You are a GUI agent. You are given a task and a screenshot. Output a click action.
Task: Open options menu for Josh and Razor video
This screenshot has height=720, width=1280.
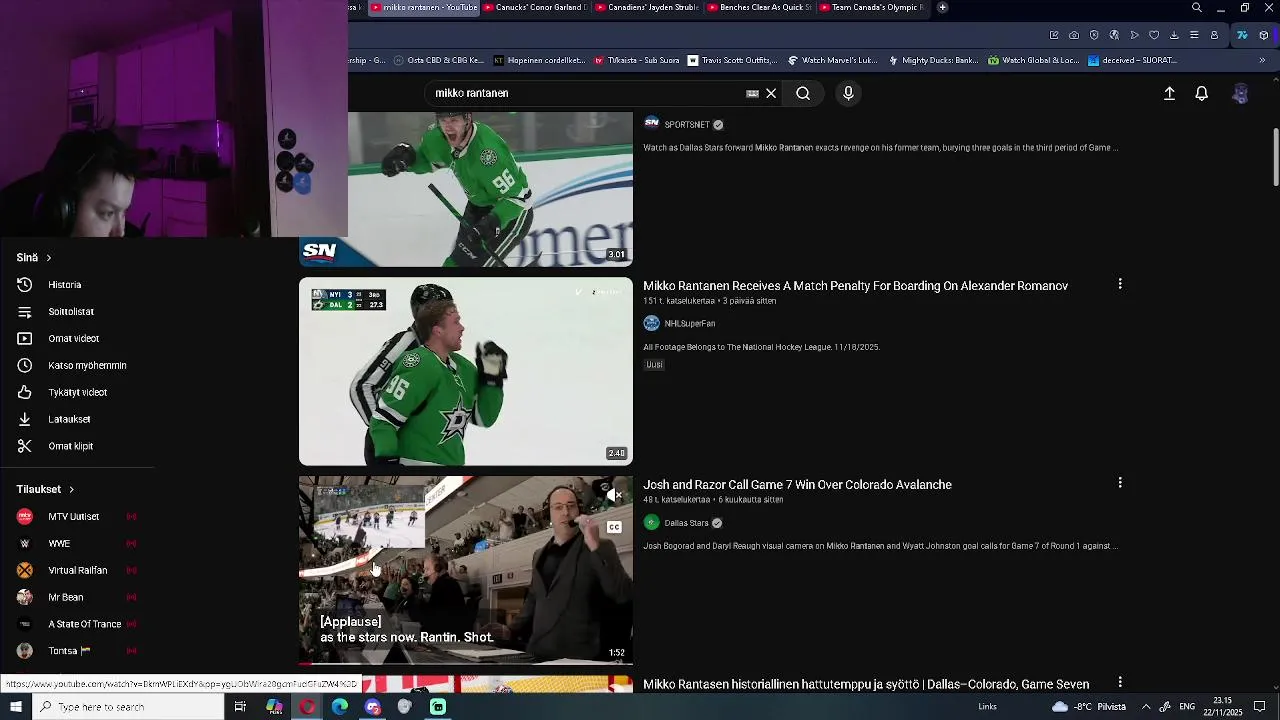coord(1120,483)
